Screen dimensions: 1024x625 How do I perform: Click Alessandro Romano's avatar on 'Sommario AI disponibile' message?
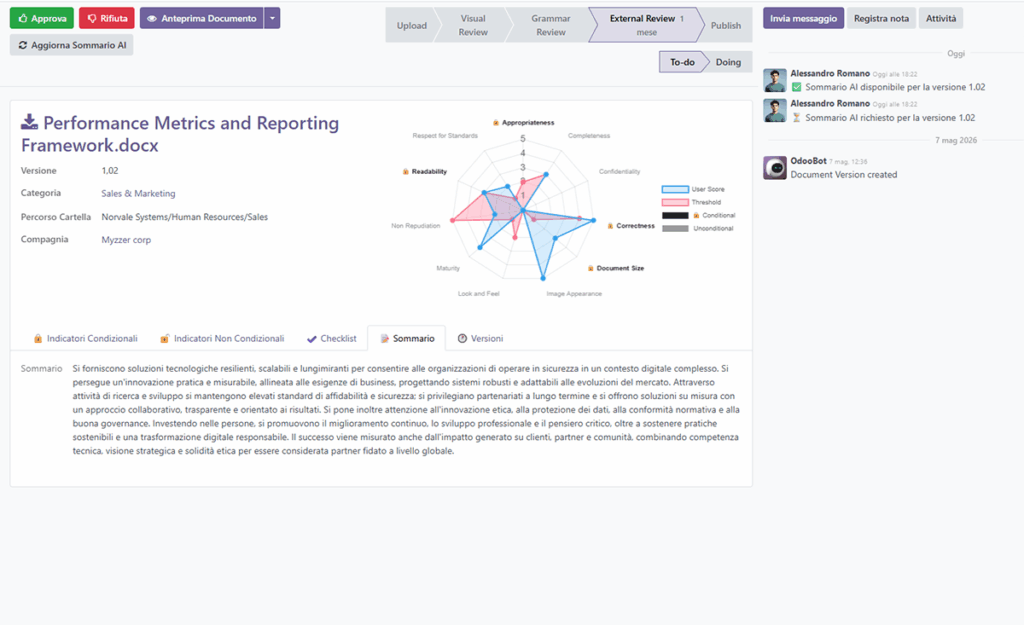pyautogui.click(x=775, y=80)
